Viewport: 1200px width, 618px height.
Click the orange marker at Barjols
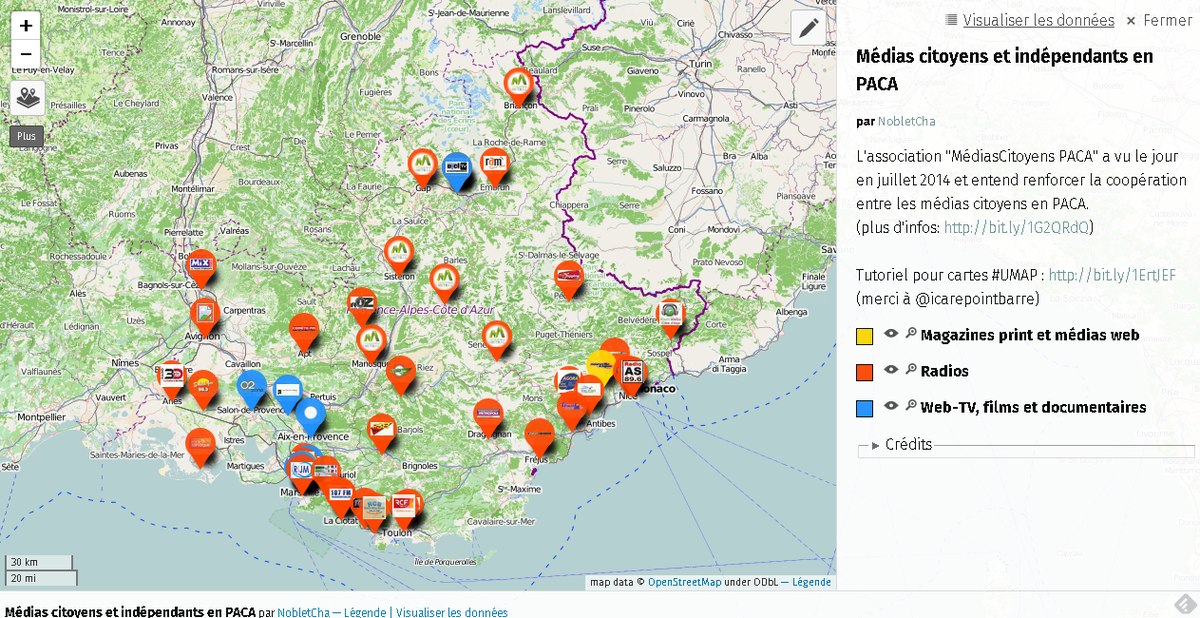(x=381, y=433)
